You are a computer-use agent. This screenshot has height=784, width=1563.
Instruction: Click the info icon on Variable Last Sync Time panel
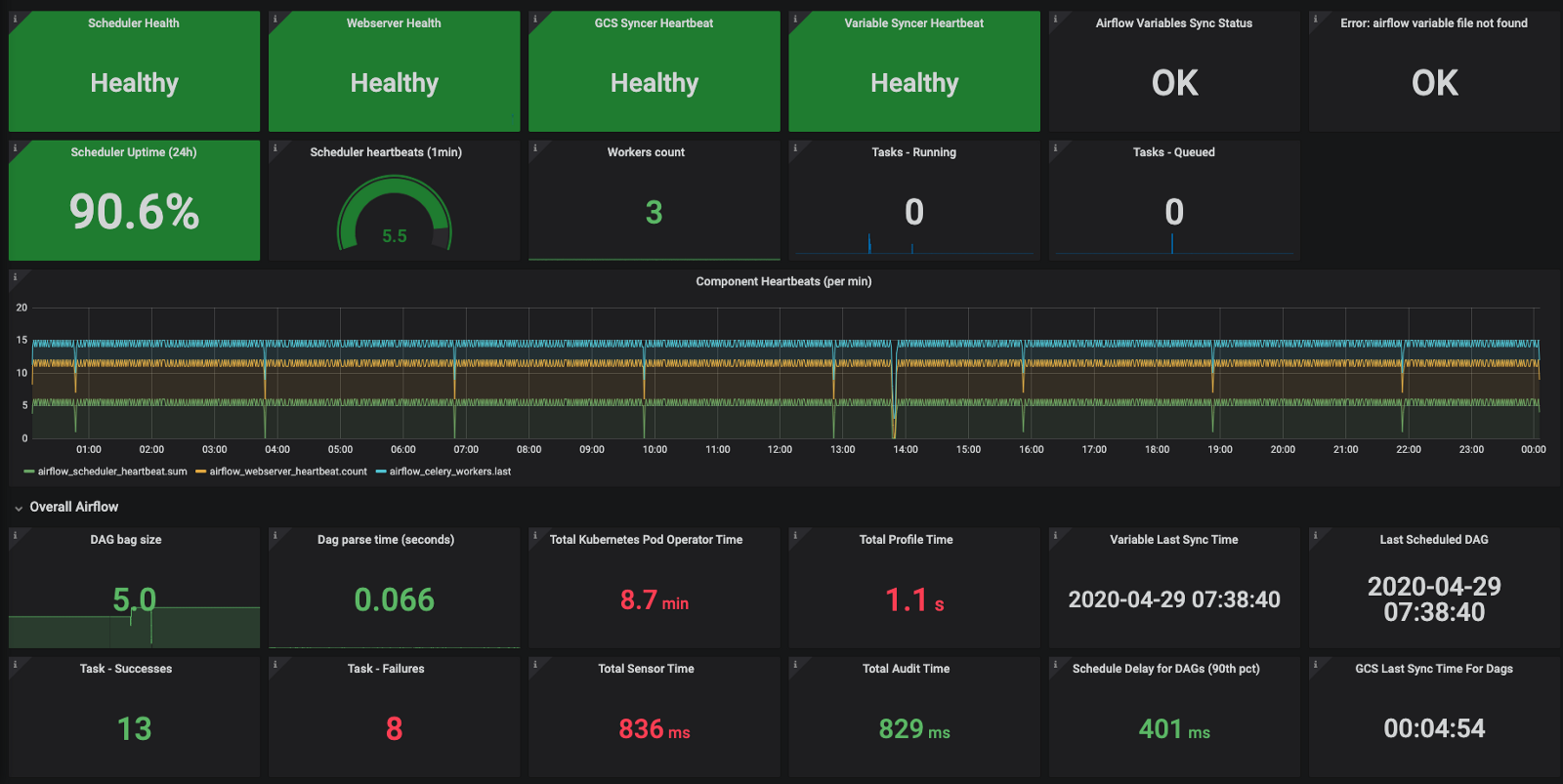click(1055, 535)
